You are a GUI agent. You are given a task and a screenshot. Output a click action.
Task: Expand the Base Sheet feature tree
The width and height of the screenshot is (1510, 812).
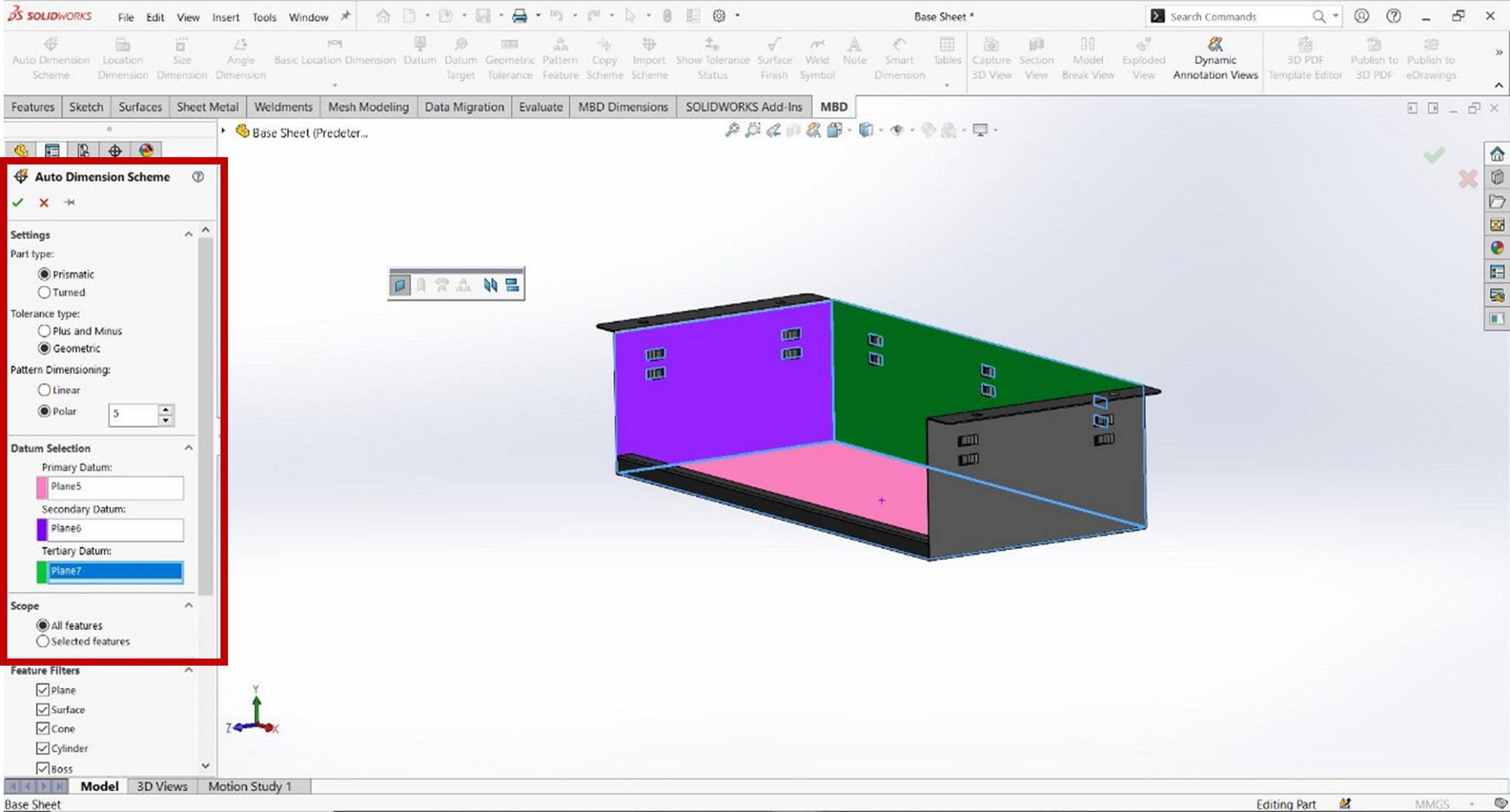pos(223,131)
